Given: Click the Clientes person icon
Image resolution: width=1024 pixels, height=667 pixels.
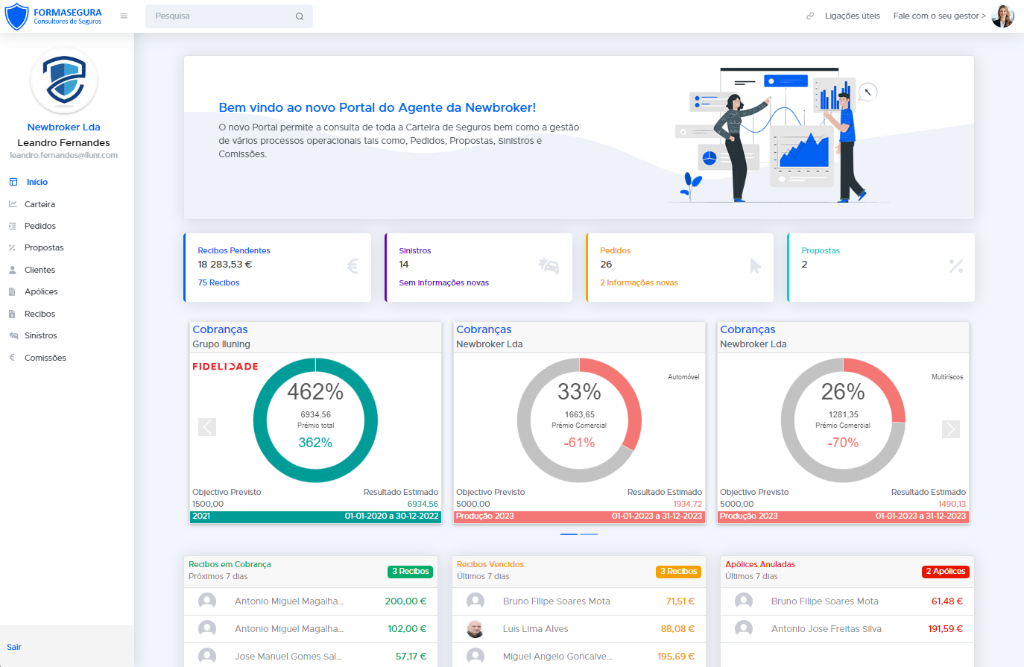Looking at the screenshot, I should tap(12, 270).
